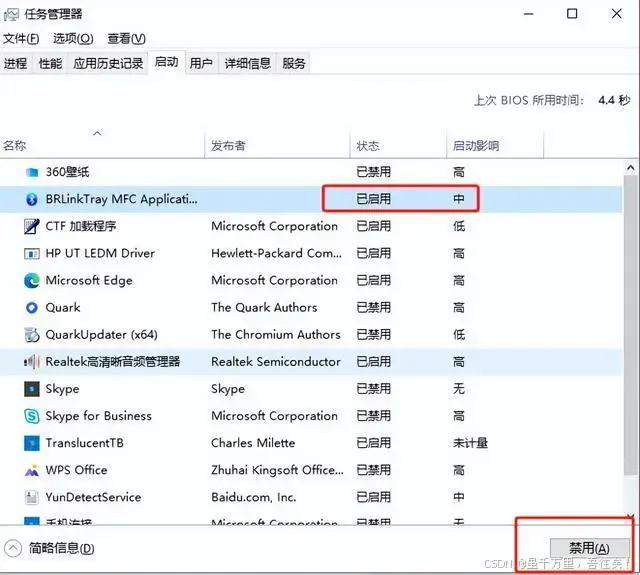Click the Quark browser icon
The width and height of the screenshot is (640, 575).
pyautogui.click(x=32, y=308)
